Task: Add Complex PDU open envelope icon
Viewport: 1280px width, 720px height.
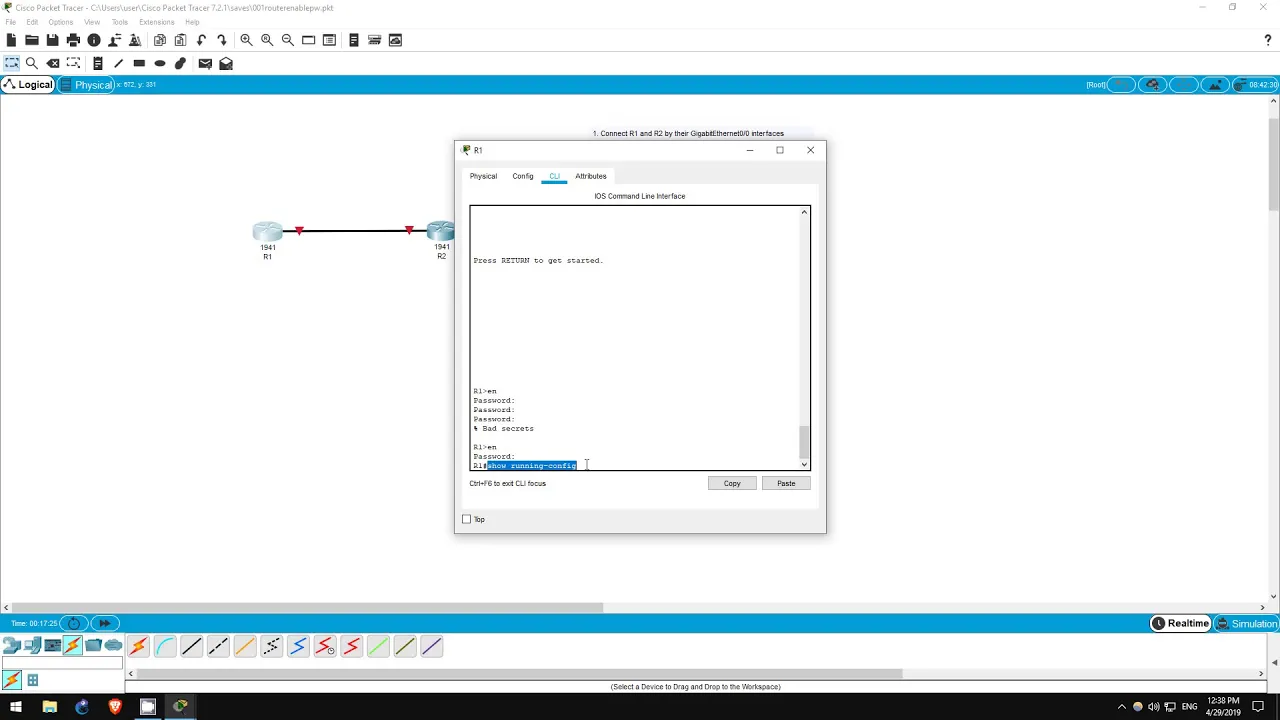Action: pyautogui.click(x=226, y=63)
